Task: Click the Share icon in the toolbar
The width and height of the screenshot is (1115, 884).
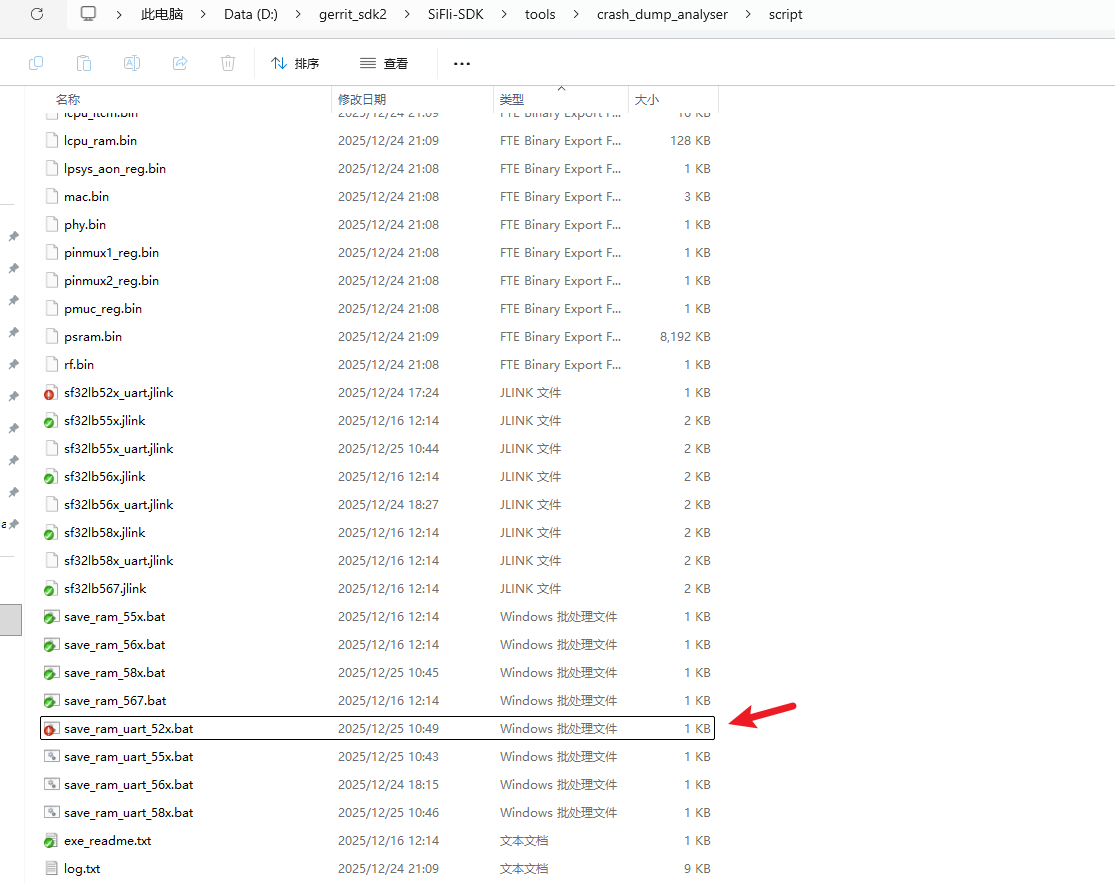Action: [x=180, y=63]
